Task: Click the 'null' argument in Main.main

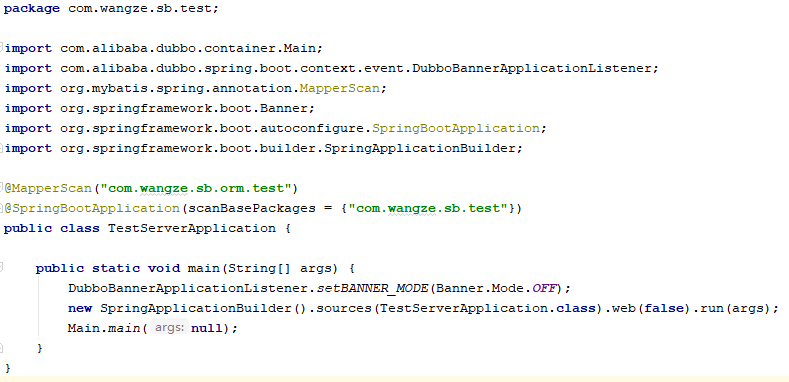Action: click(207, 328)
